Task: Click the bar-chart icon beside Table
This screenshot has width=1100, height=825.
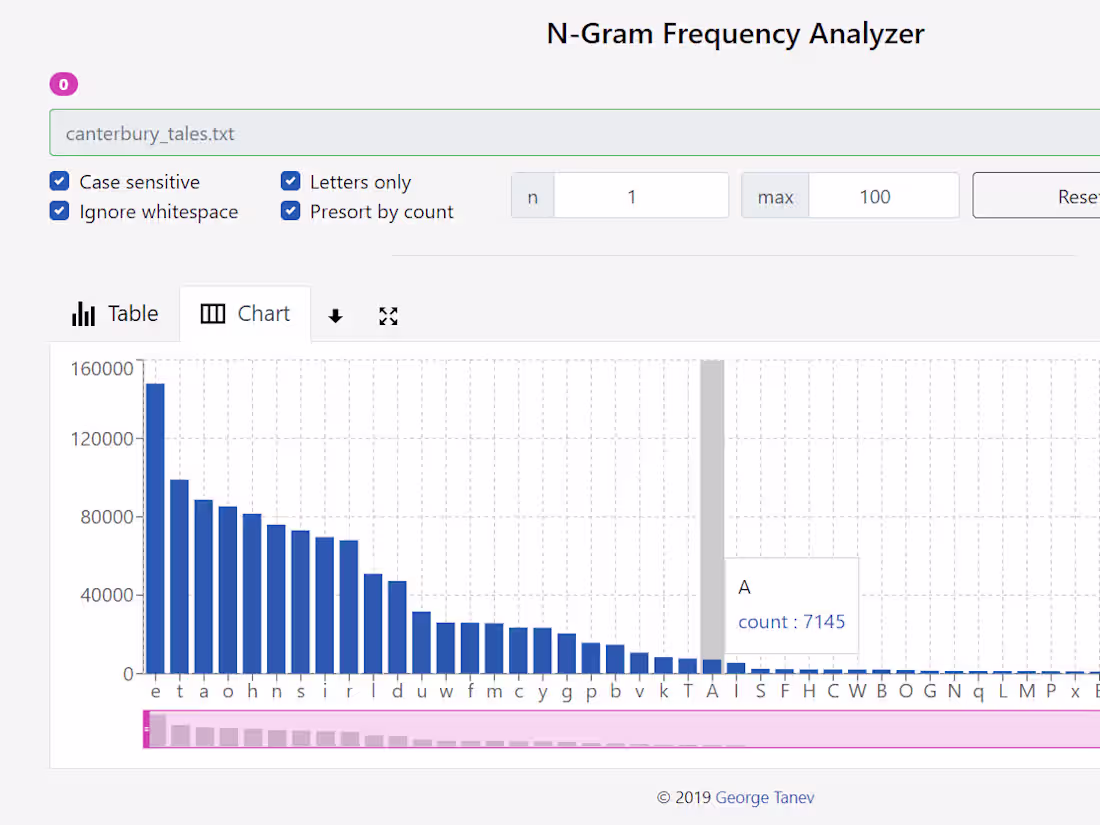Action: click(x=84, y=313)
